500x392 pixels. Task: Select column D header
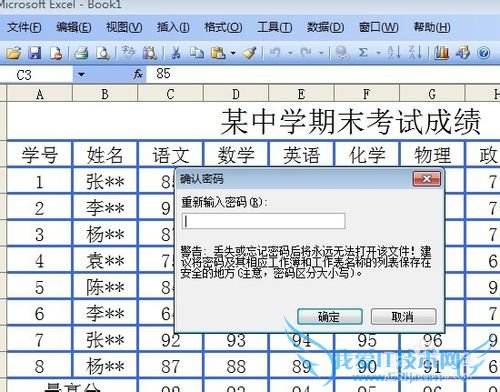(235, 94)
